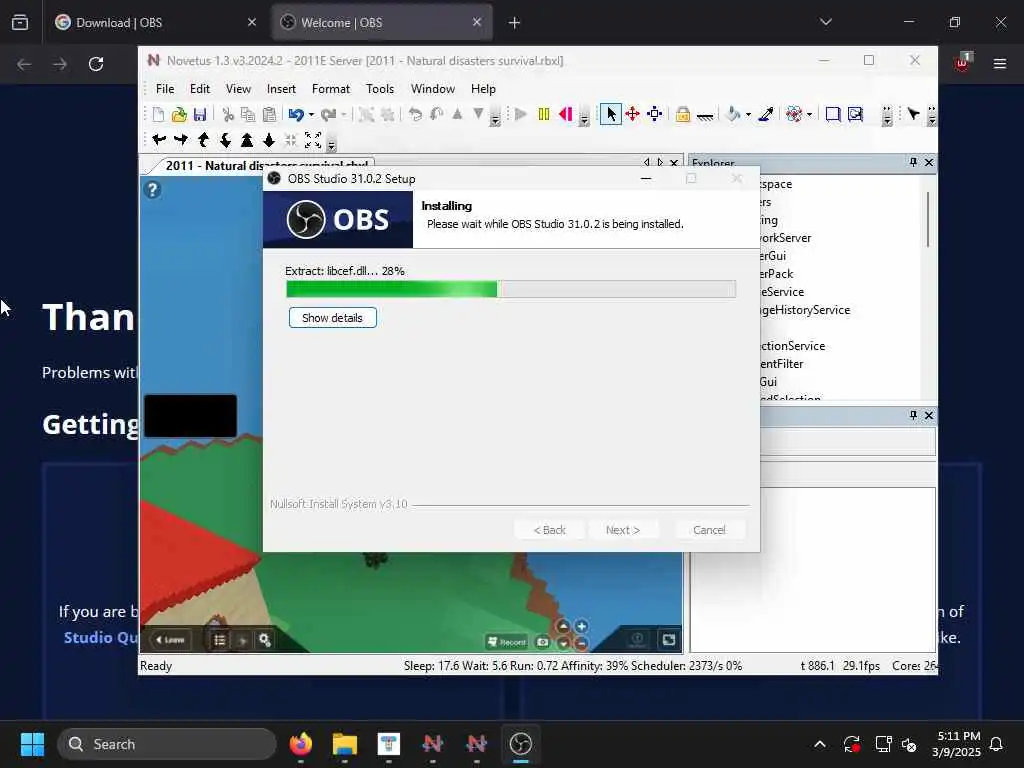The image size is (1024, 768).
Task: Click the Zoom Extents icon
Action: 313,140
